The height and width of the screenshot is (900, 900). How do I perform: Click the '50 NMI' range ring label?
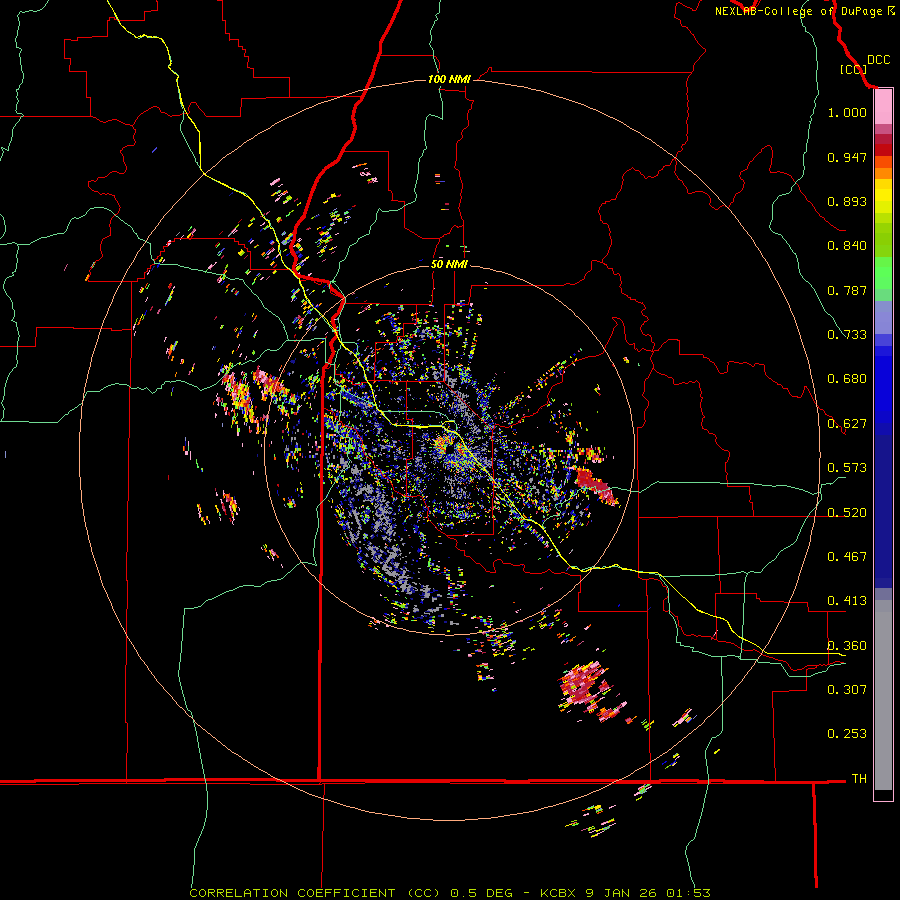point(449,264)
